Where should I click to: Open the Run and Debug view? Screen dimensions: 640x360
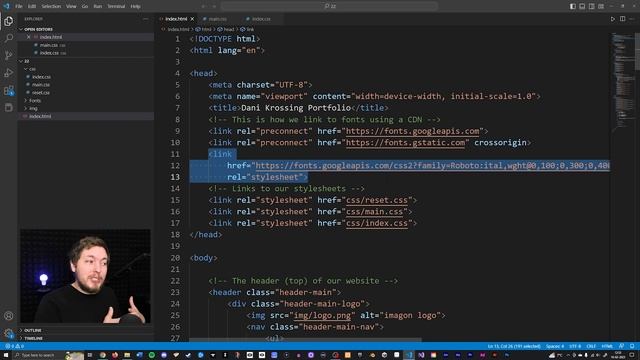coord(9,73)
